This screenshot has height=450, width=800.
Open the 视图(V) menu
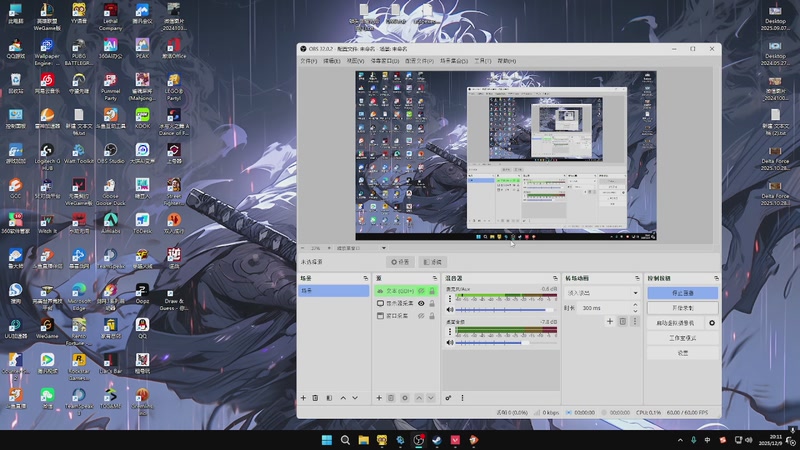(356, 61)
